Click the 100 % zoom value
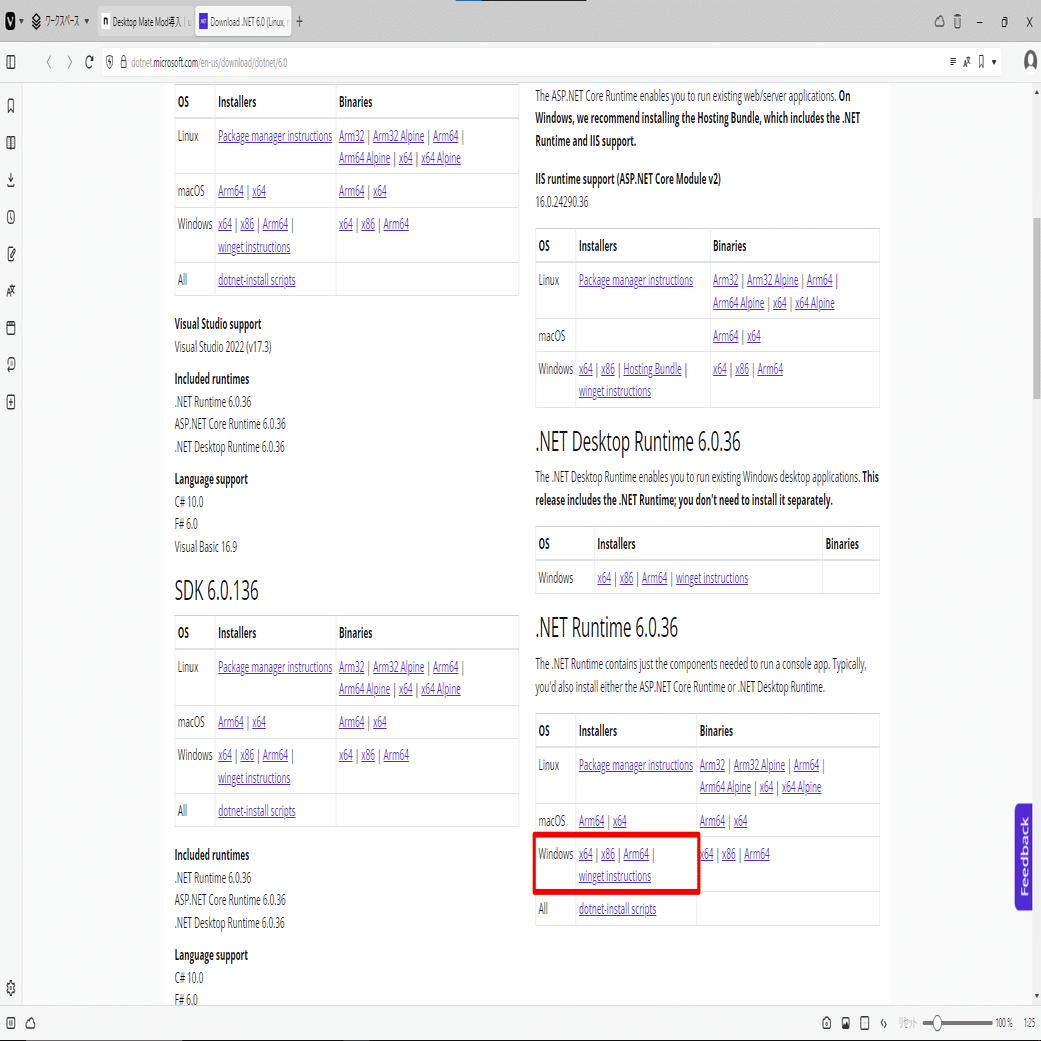1041x1041 pixels. 1004,1023
